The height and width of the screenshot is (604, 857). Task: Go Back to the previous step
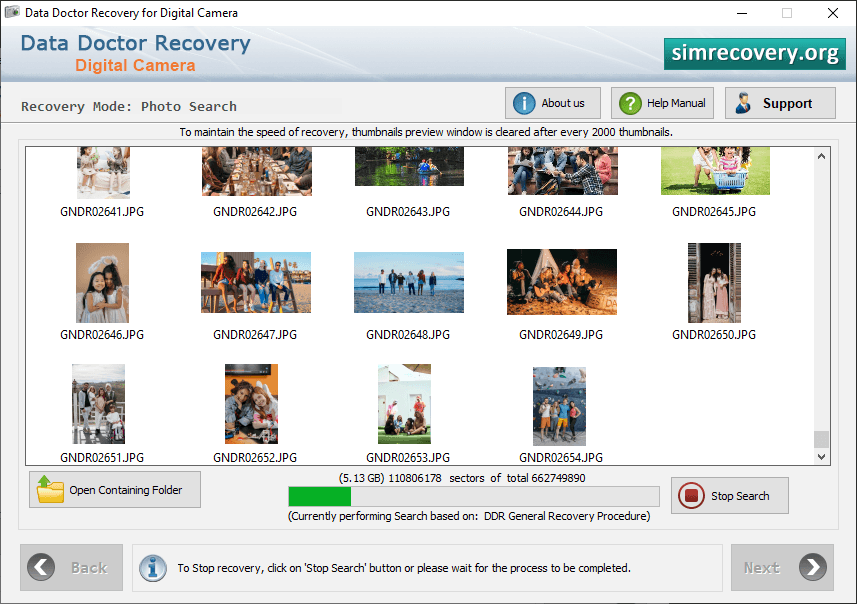point(71,567)
